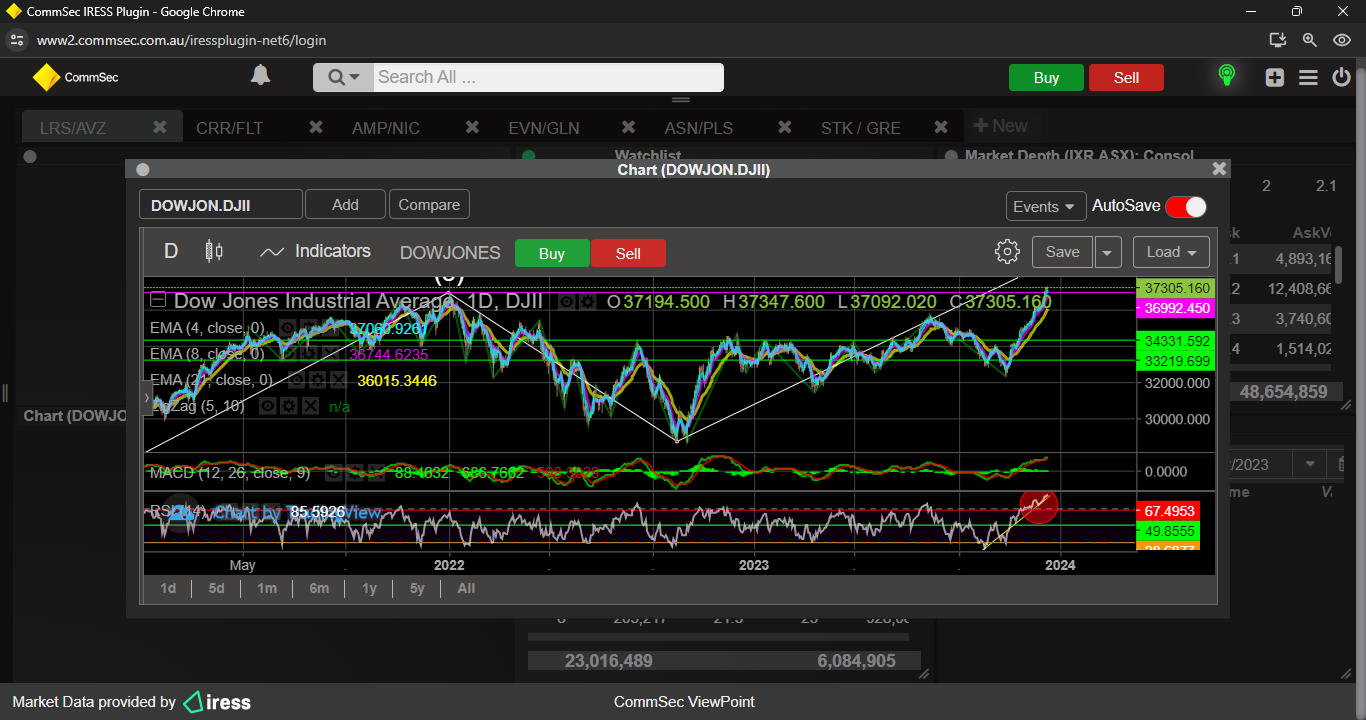Open the date dropdown behind the chart
Screen dimensions: 1366x720
(x=1309, y=464)
